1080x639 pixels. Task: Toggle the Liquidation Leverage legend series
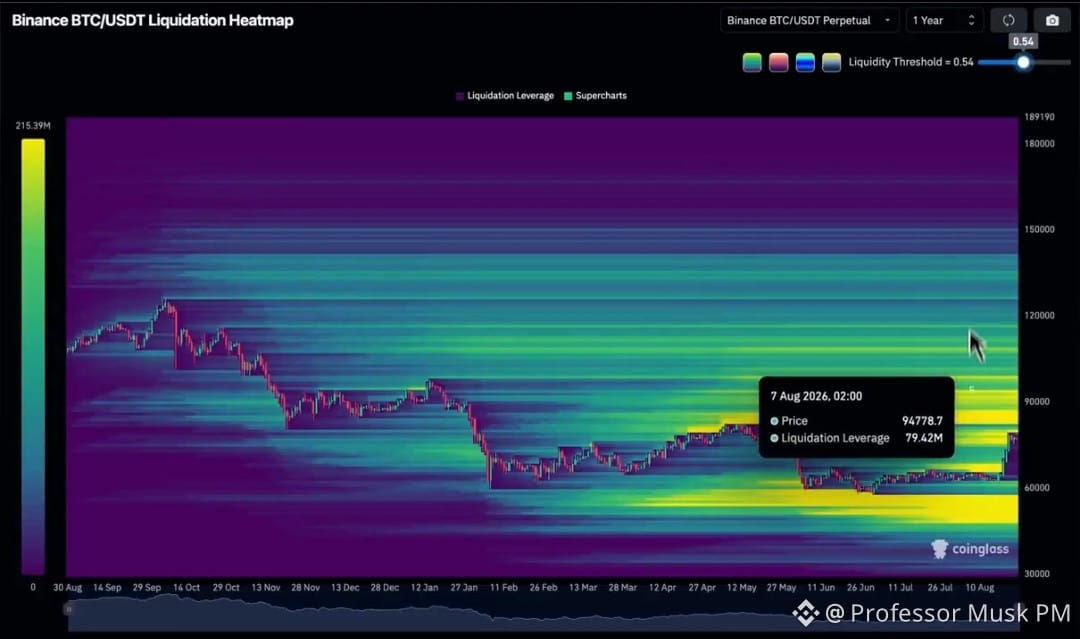pyautogui.click(x=505, y=96)
